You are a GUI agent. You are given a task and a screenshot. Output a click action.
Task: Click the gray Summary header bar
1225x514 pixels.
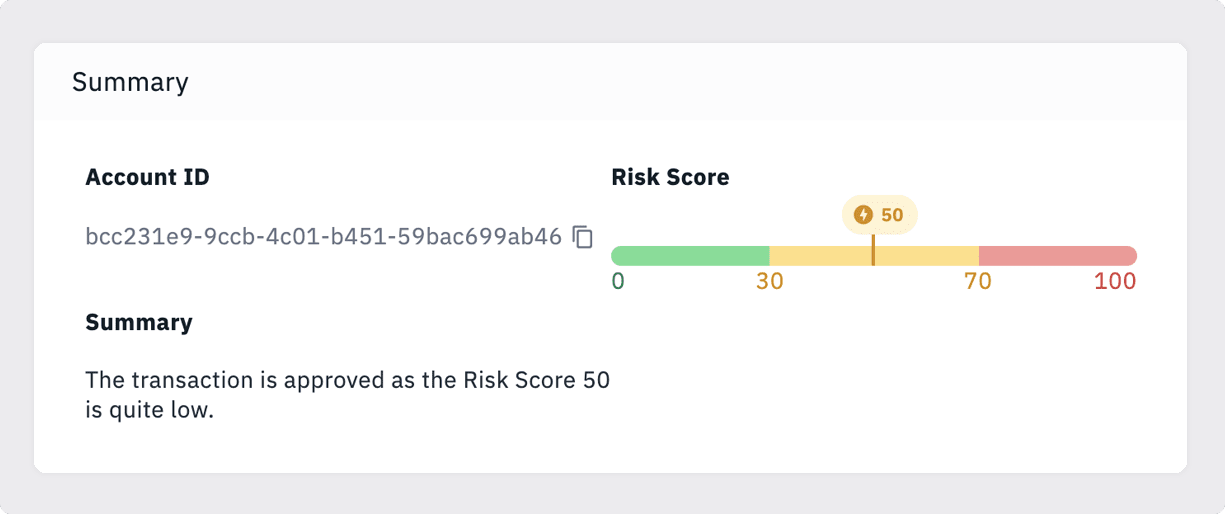tap(610, 82)
